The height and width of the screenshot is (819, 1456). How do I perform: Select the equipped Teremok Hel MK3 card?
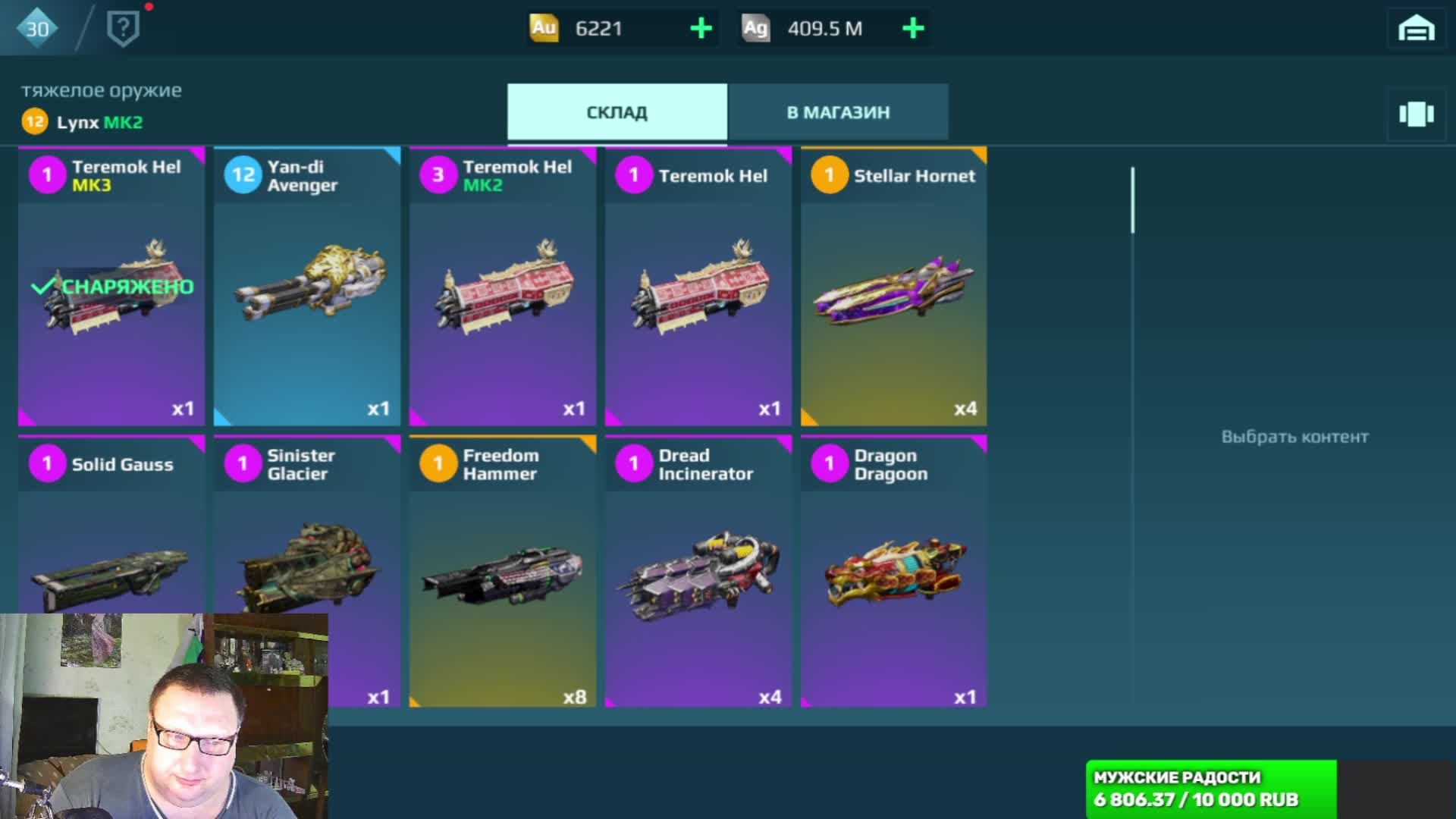111,286
